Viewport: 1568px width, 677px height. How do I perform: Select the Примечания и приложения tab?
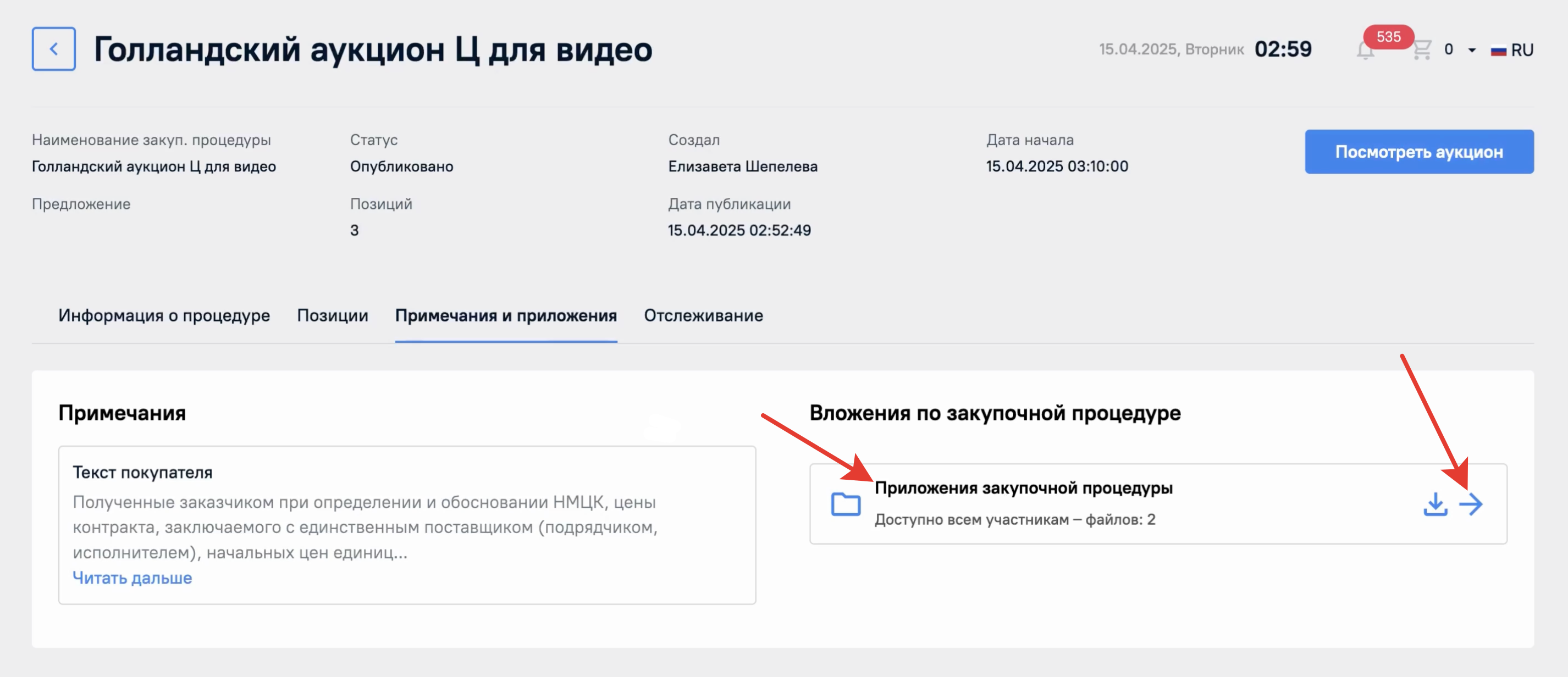point(506,315)
